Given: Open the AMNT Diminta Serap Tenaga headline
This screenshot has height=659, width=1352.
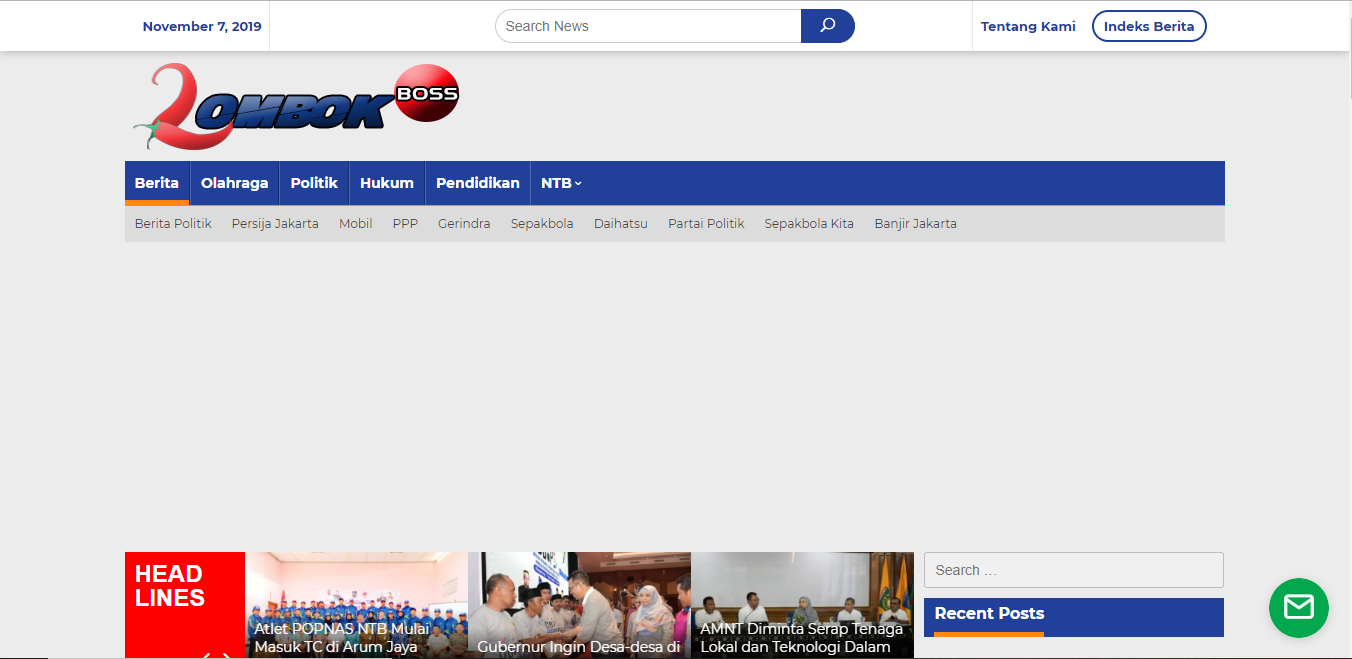Looking at the screenshot, I should click(802, 638).
